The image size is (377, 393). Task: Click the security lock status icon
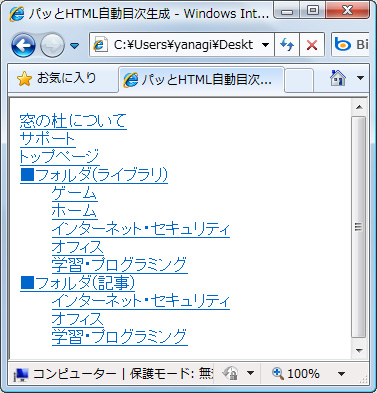click(230, 373)
